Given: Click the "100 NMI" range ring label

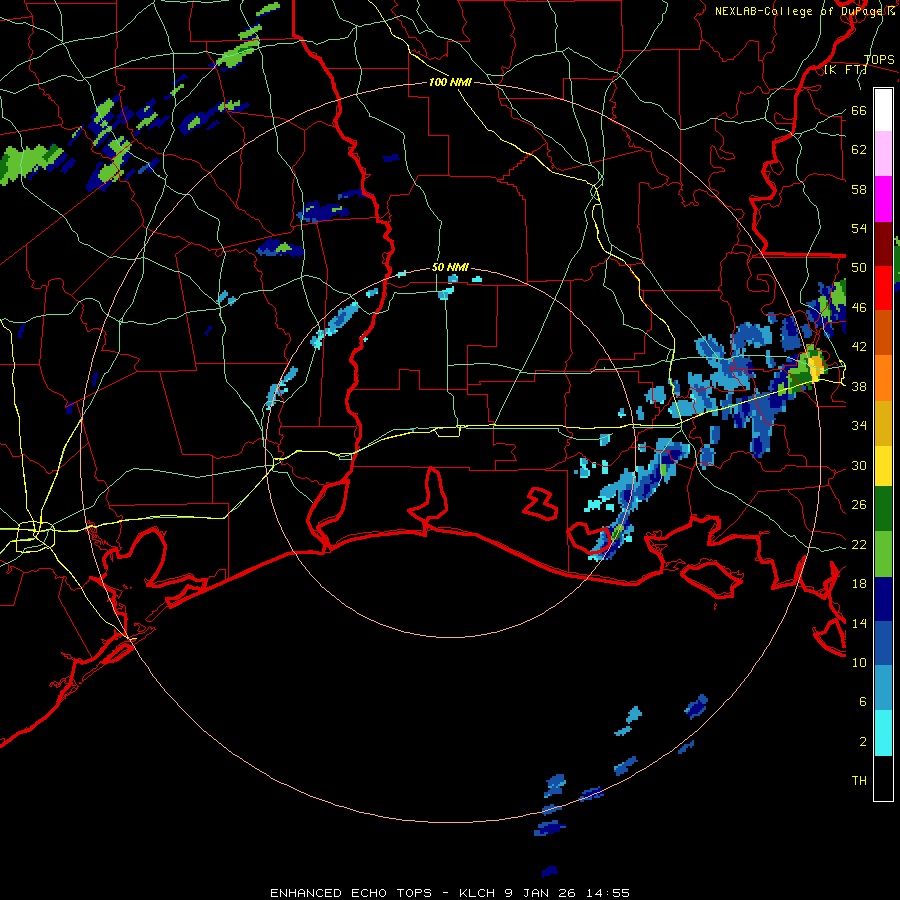Looking at the screenshot, I should [x=450, y=82].
